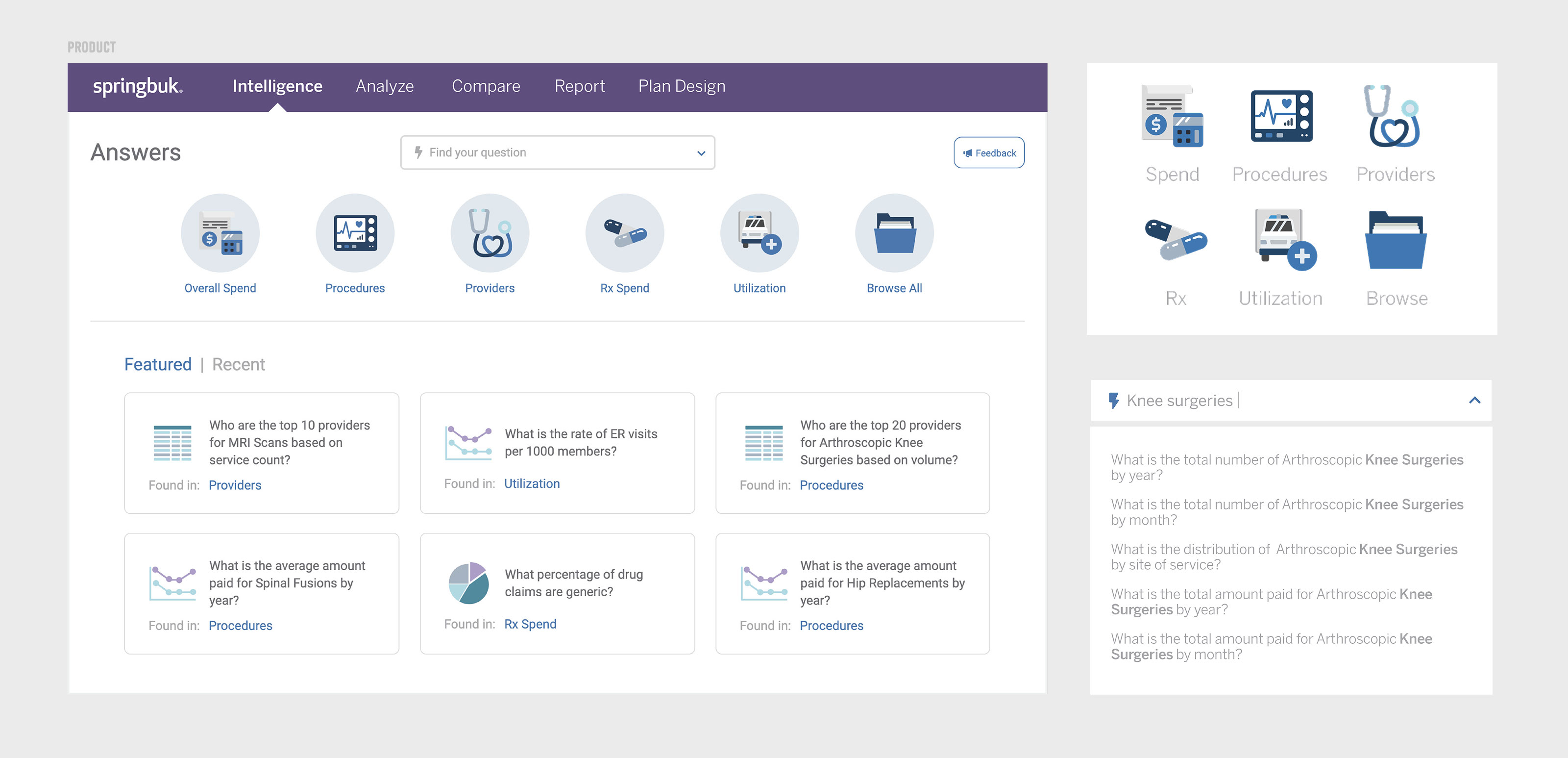
Task: Open question about rate of ER visits
Action: point(581,443)
